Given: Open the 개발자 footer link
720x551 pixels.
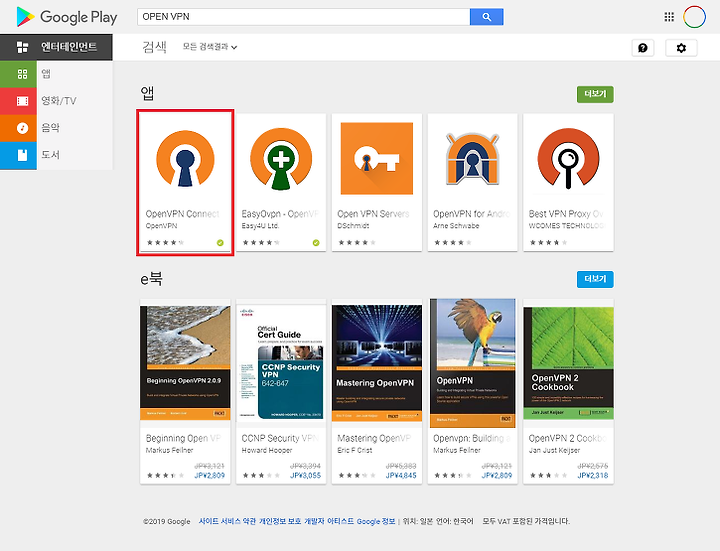Looking at the screenshot, I should (x=314, y=521).
